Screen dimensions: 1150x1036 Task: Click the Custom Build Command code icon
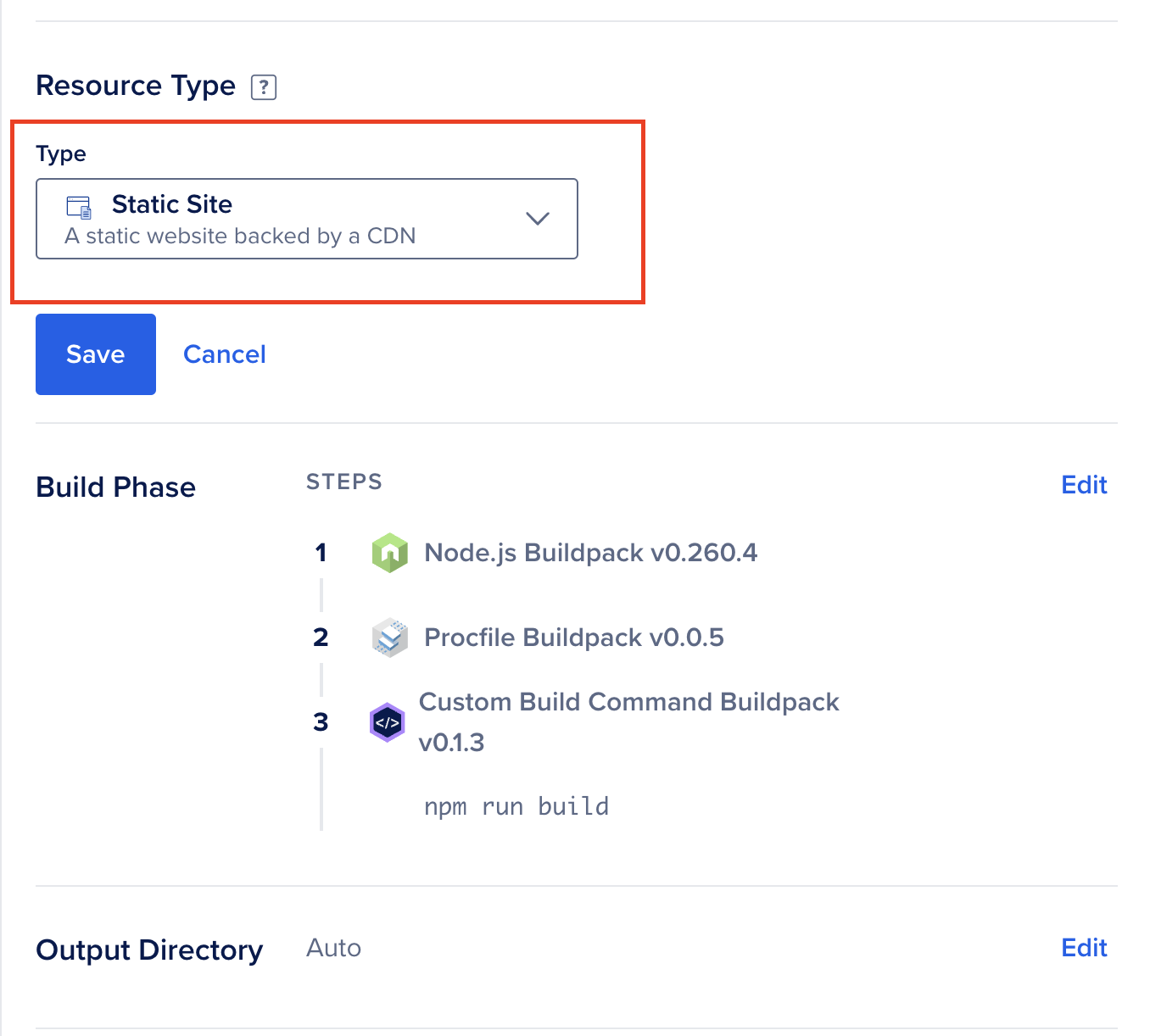(388, 722)
